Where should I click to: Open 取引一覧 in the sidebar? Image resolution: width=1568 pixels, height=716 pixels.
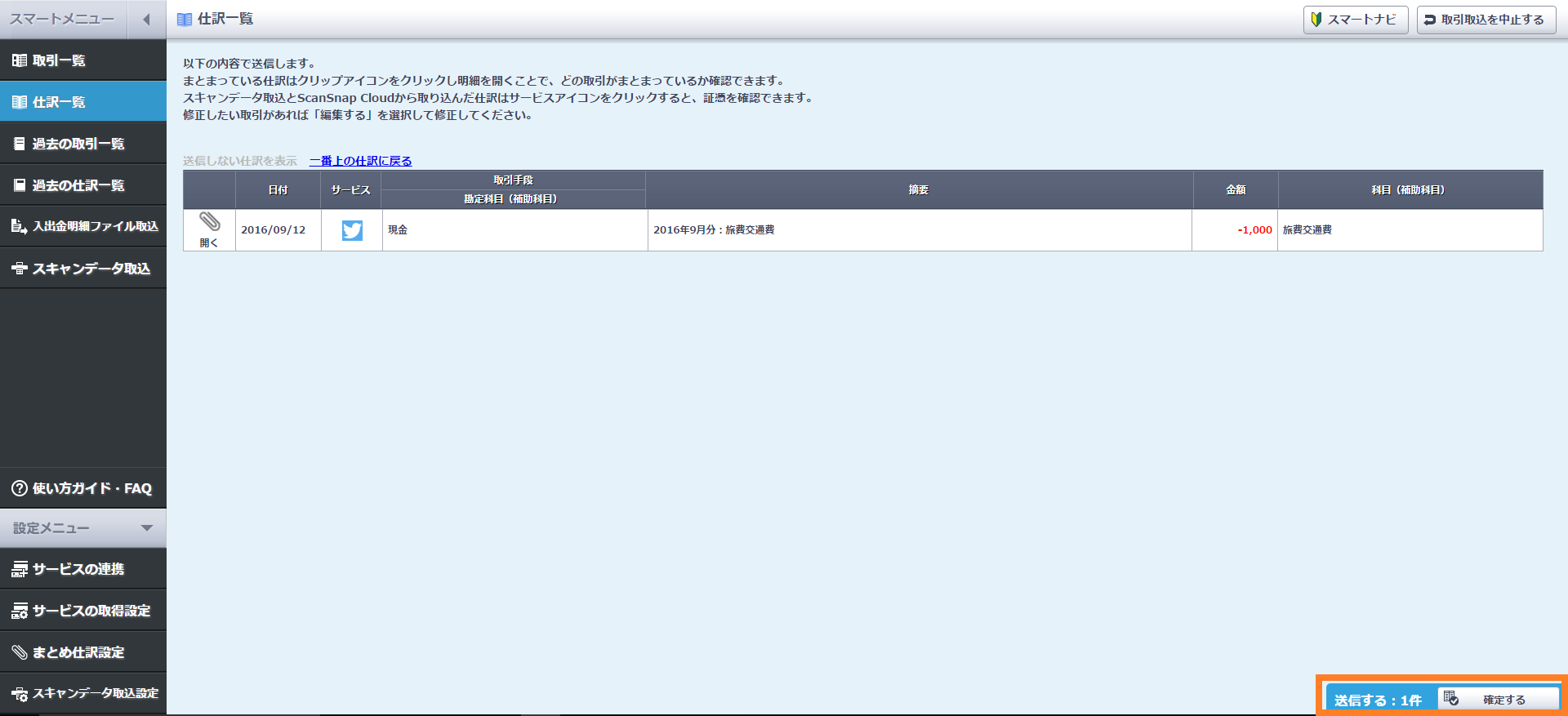83,60
